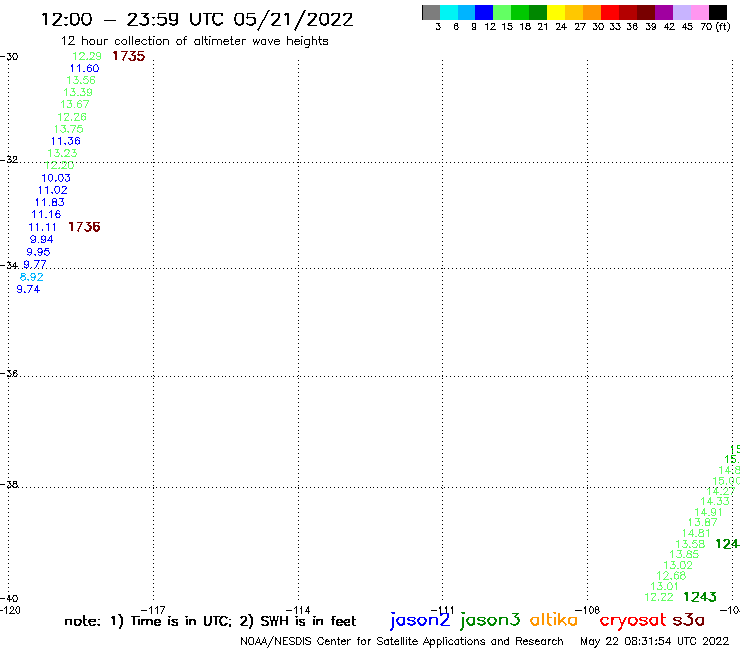Select the 11.60 wave height value

(84, 68)
